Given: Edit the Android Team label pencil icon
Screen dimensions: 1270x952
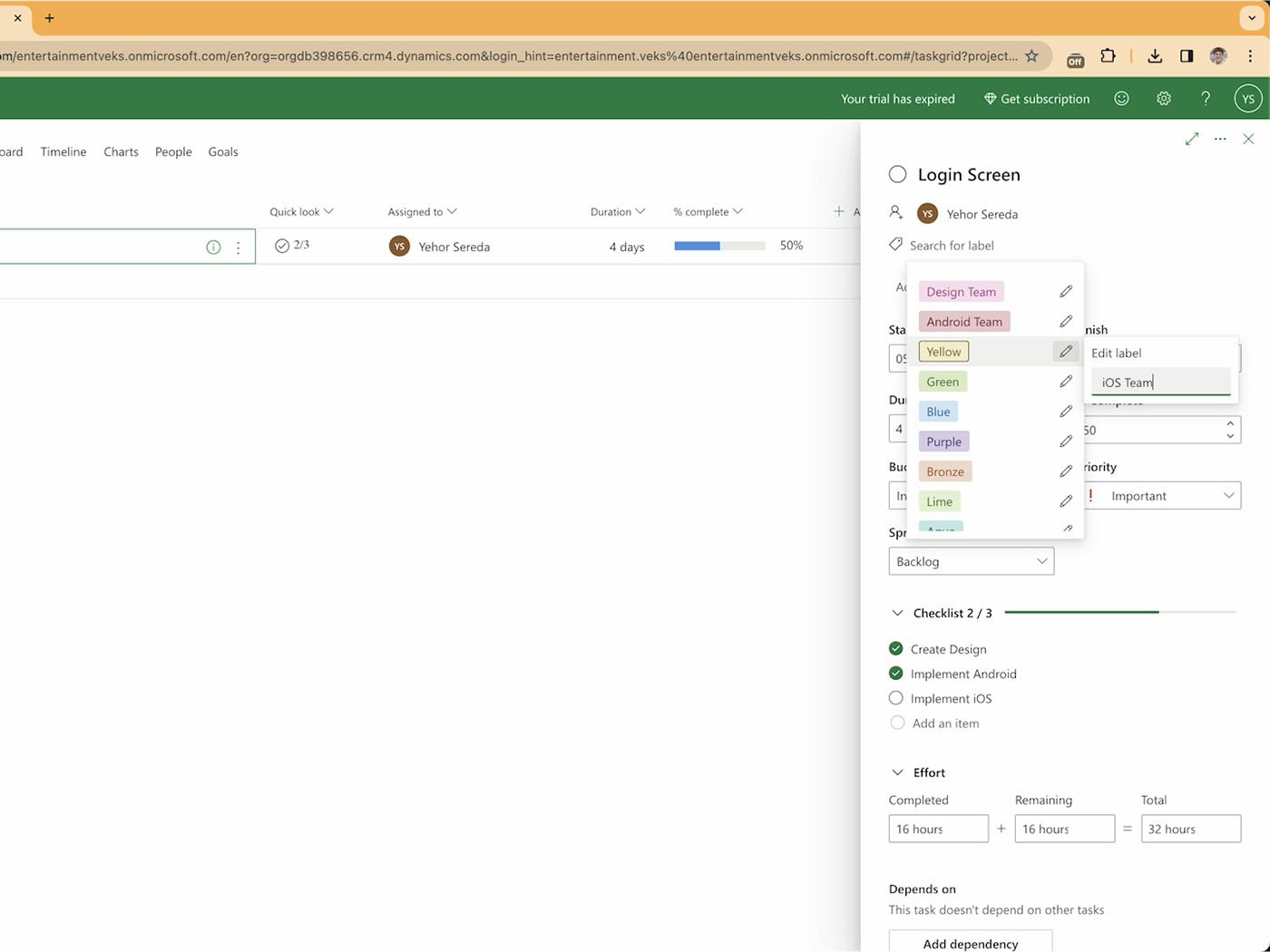Looking at the screenshot, I should [x=1066, y=321].
